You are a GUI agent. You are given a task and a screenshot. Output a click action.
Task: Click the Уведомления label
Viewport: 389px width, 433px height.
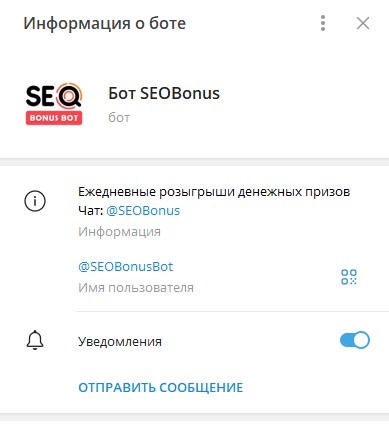[x=120, y=342]
